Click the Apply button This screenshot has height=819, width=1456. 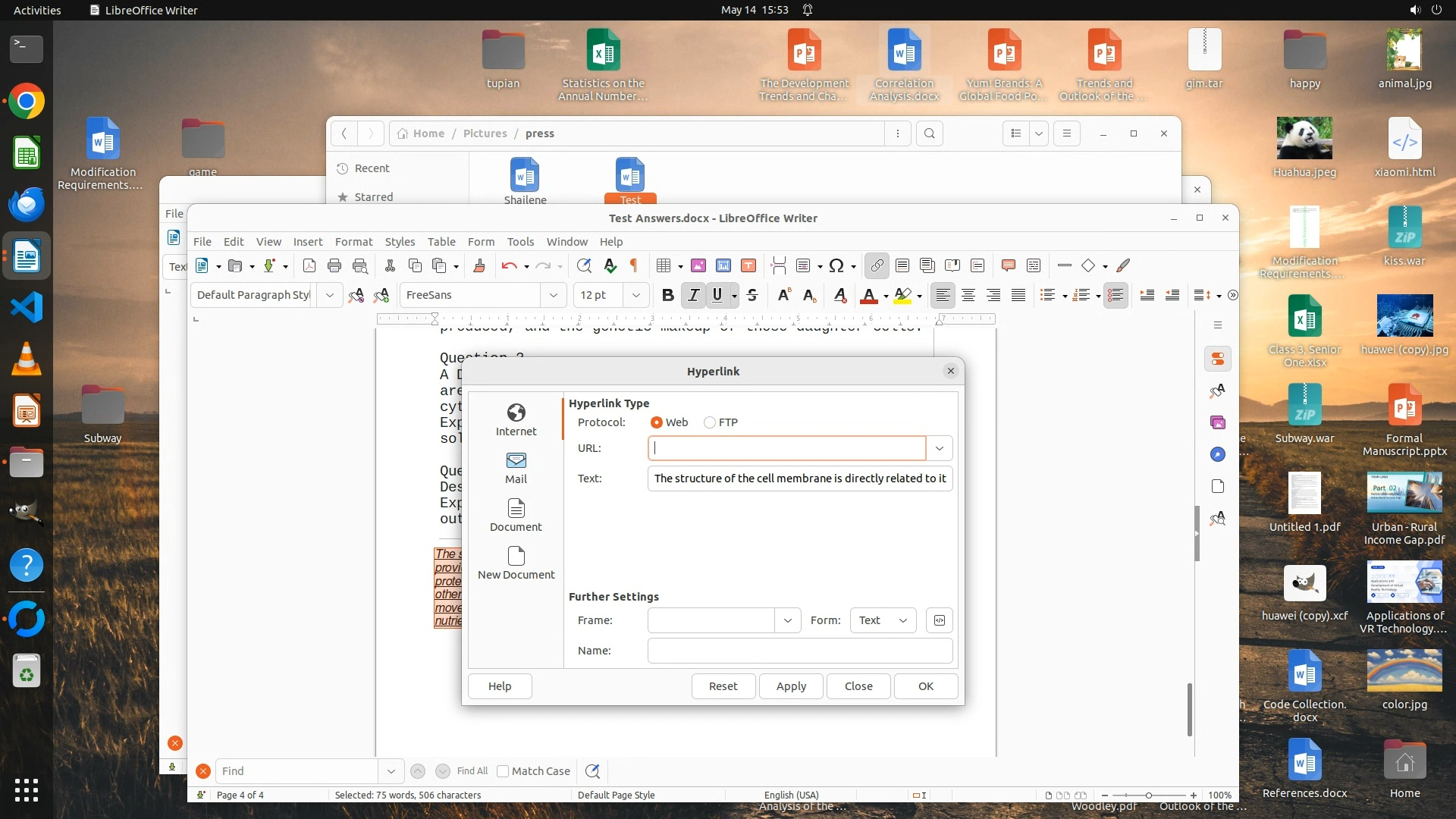[791, 686]
